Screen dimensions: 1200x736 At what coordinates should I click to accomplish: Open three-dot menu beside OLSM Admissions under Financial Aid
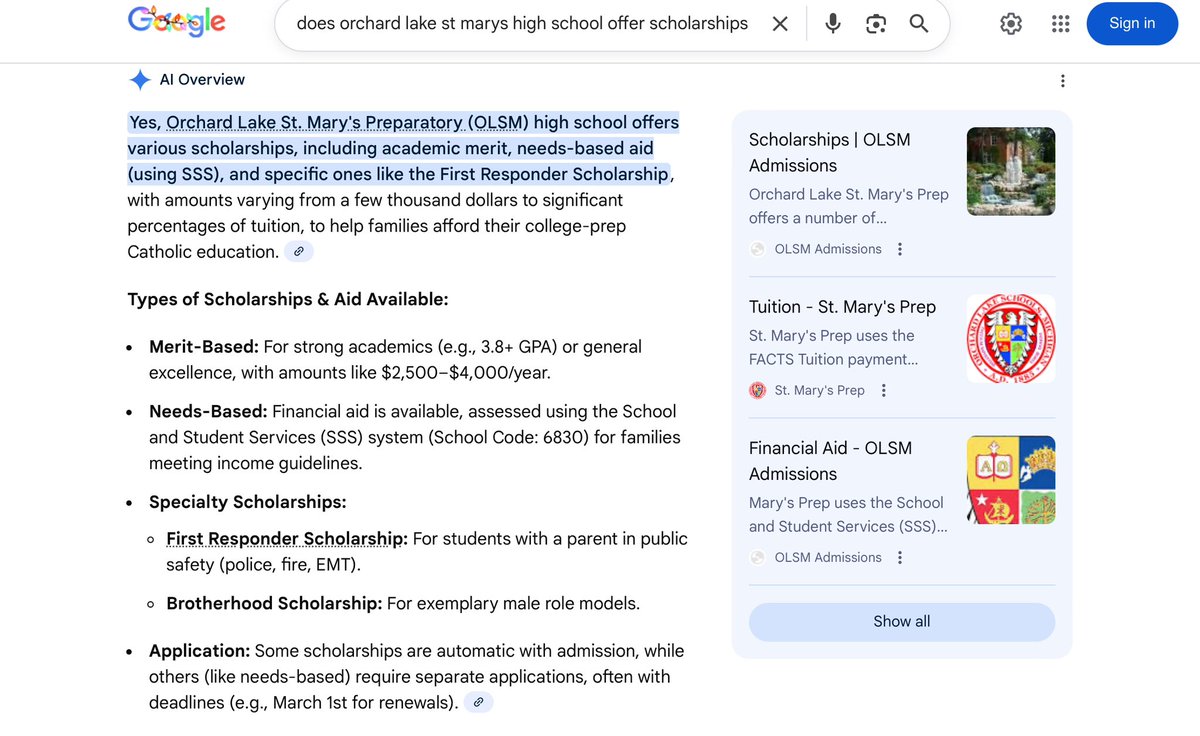[900, 557]
